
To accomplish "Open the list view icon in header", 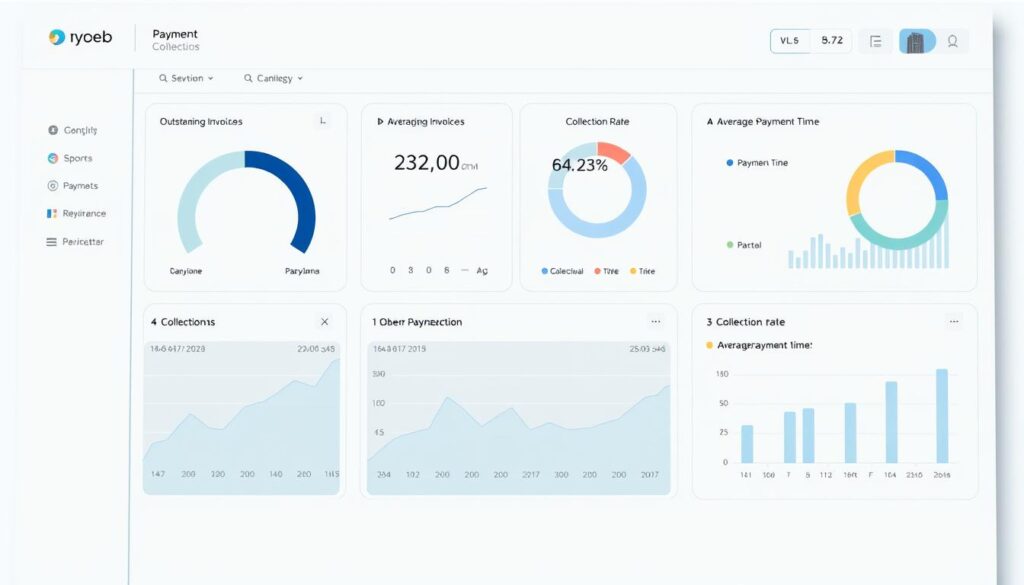I will pyautogui.click(x=876, y=41).
